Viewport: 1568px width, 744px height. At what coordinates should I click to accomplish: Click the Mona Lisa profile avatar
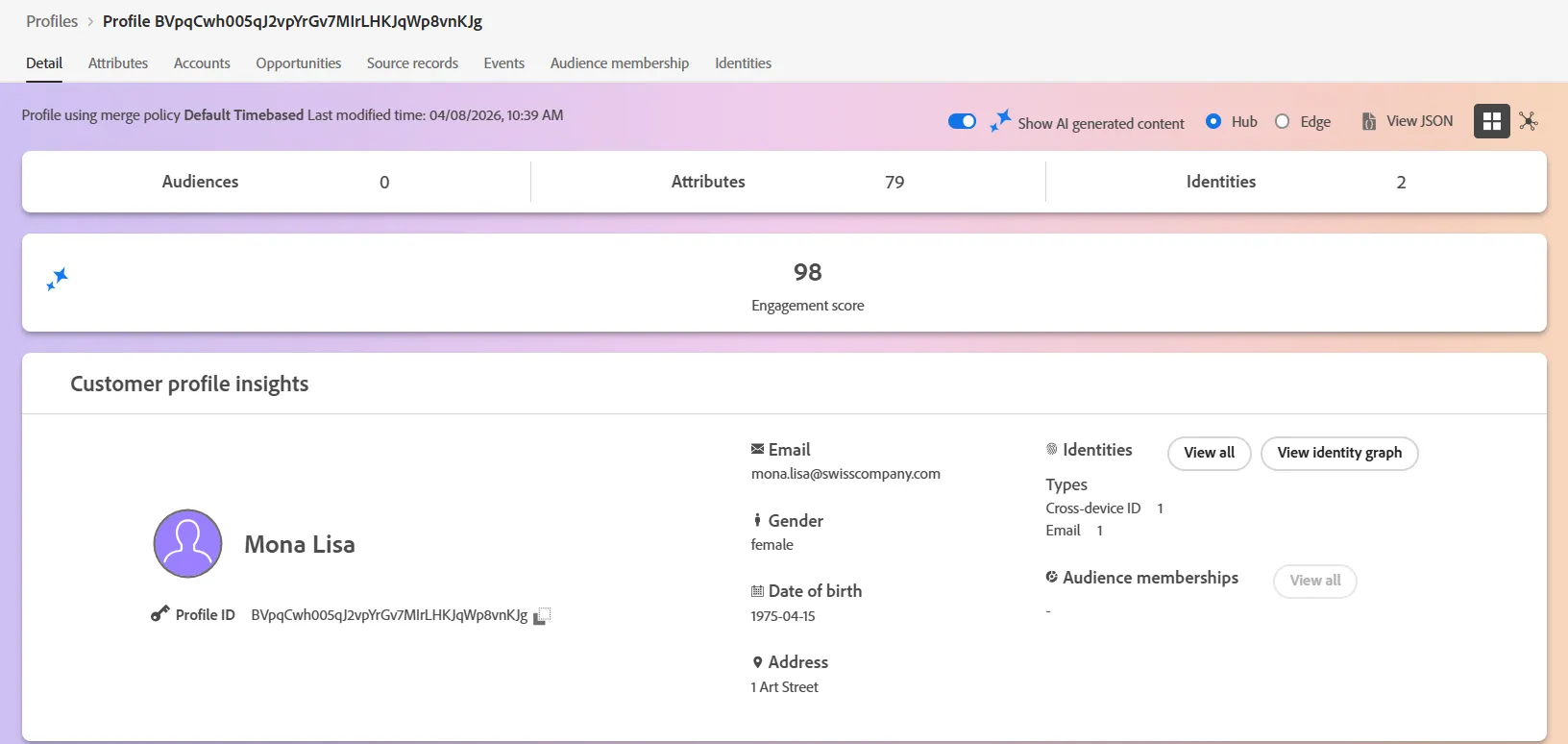click(x=188, y=543)
